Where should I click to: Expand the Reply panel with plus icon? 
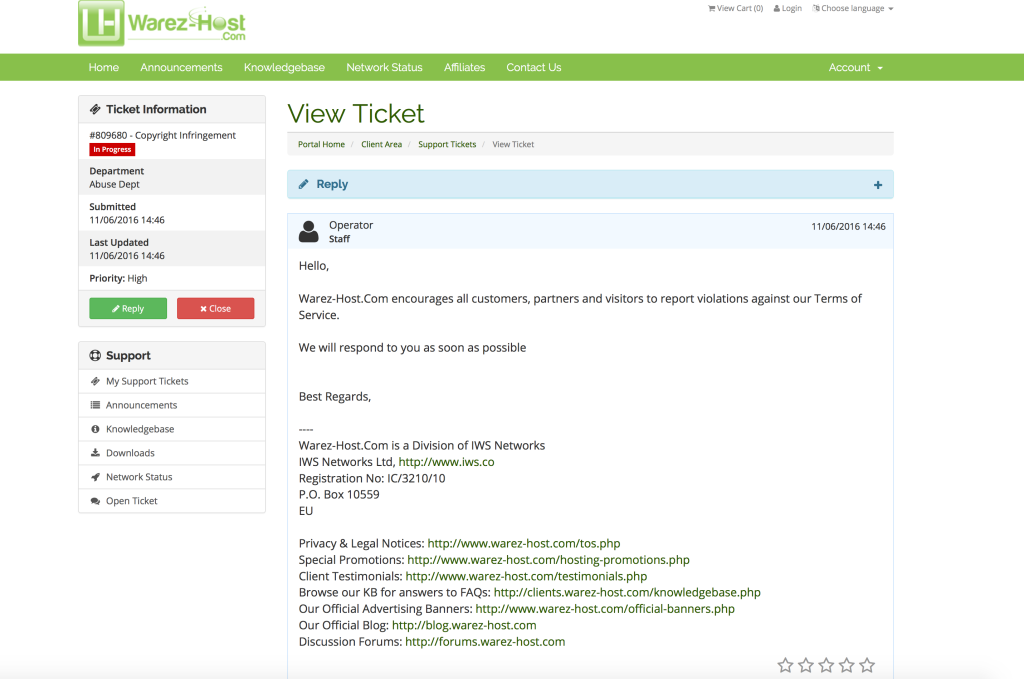click(x=877, y=185)
